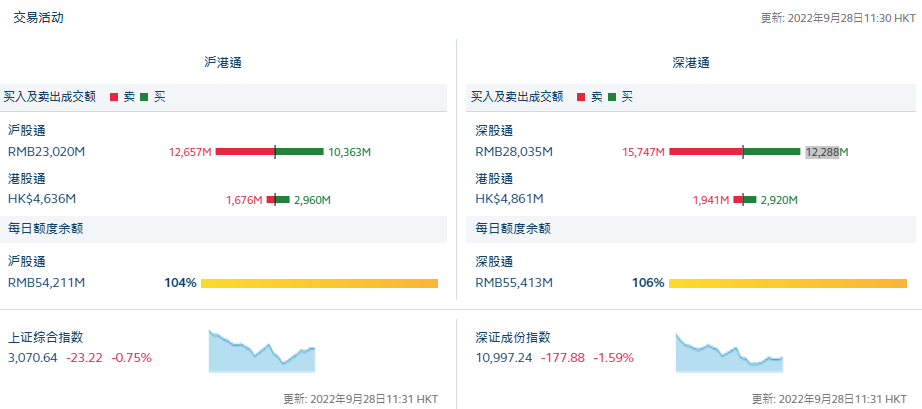Select the 深港通 column heading
Image resolution: width=922 pixels, height=409 pixels.
click(x=690, y=62)
